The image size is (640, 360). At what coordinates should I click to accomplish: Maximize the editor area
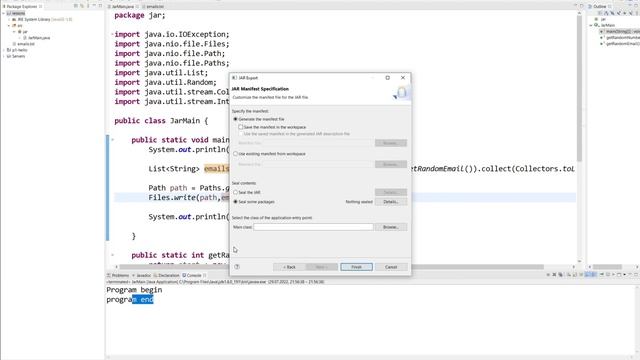582,6
